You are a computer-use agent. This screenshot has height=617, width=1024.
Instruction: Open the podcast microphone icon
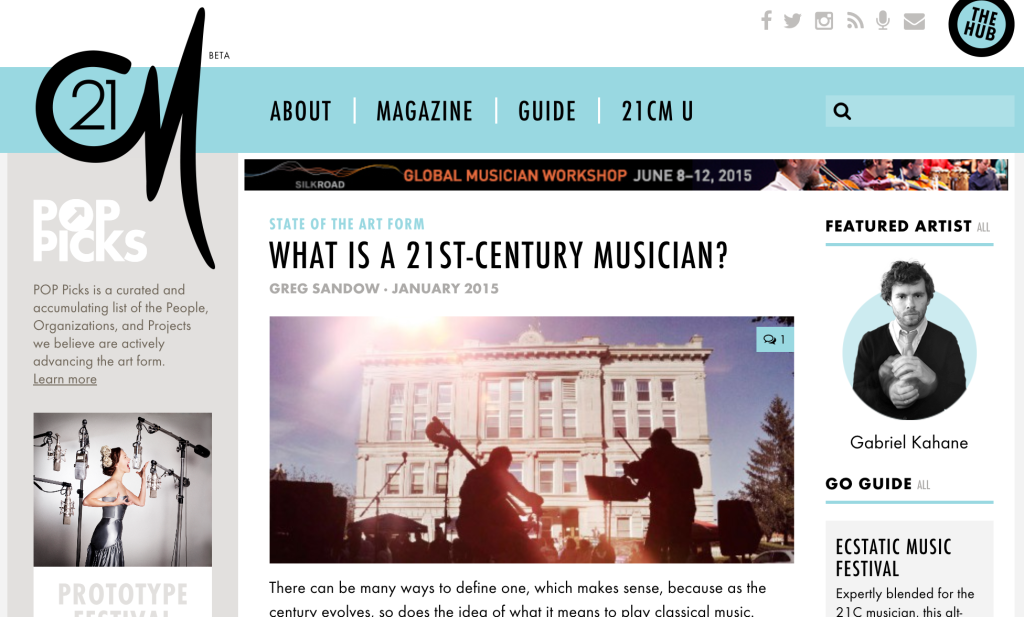(883, 21)
